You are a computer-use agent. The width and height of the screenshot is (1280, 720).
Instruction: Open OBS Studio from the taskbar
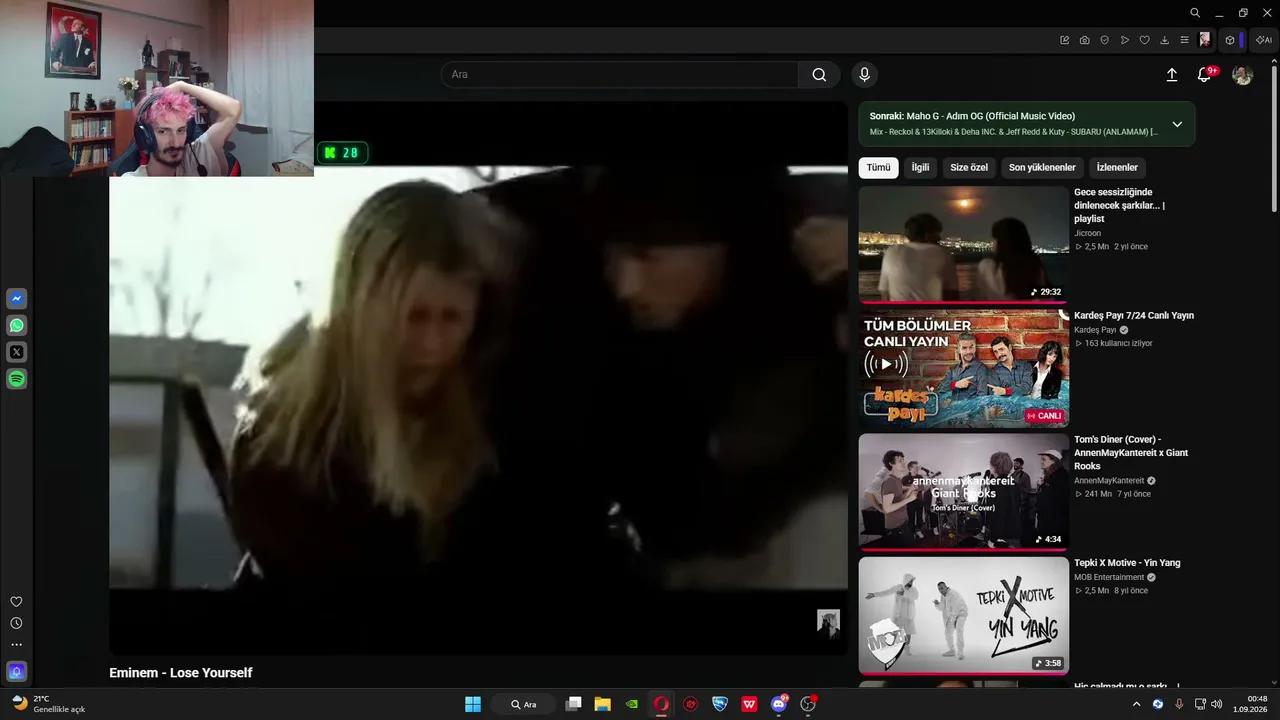[x=808, y=704]
